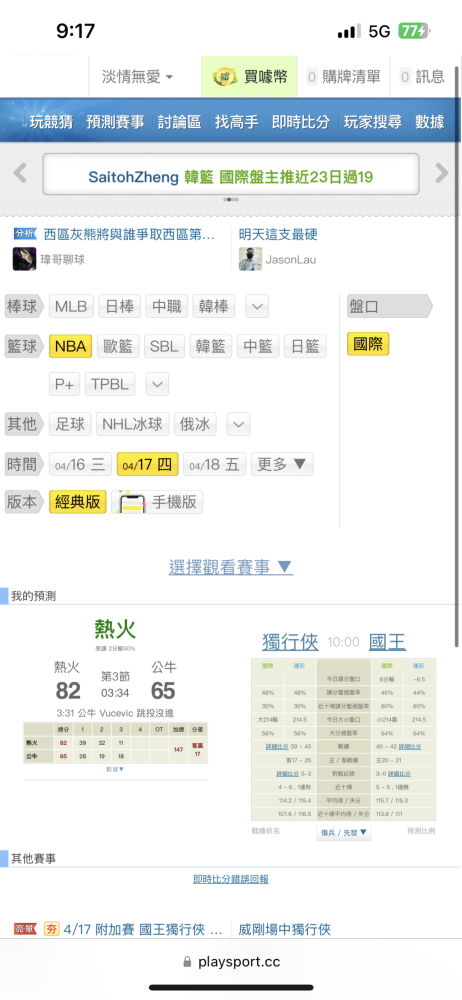
Task: Go to next banner with right arrow
Action: click(442, 173)
